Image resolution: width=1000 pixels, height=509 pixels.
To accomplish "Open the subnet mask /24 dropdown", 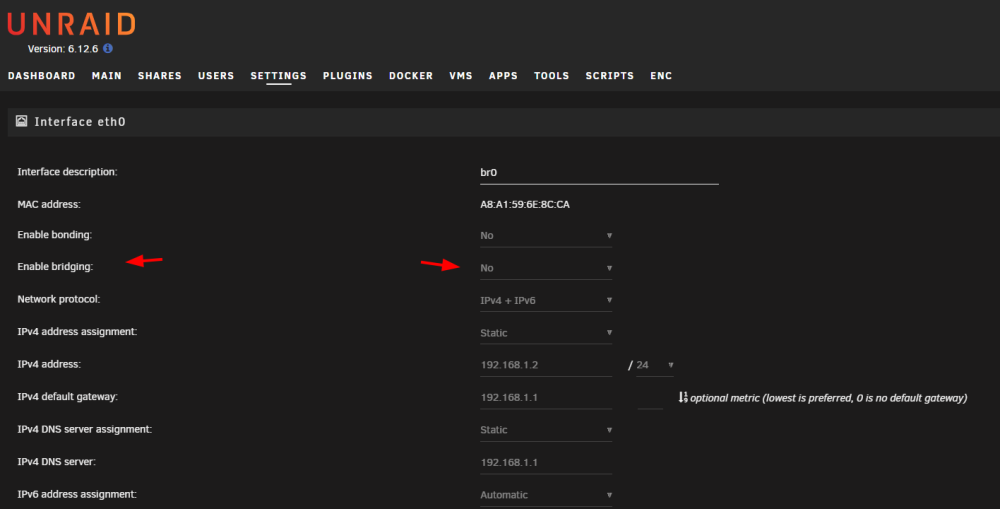I will click(655, 365).
